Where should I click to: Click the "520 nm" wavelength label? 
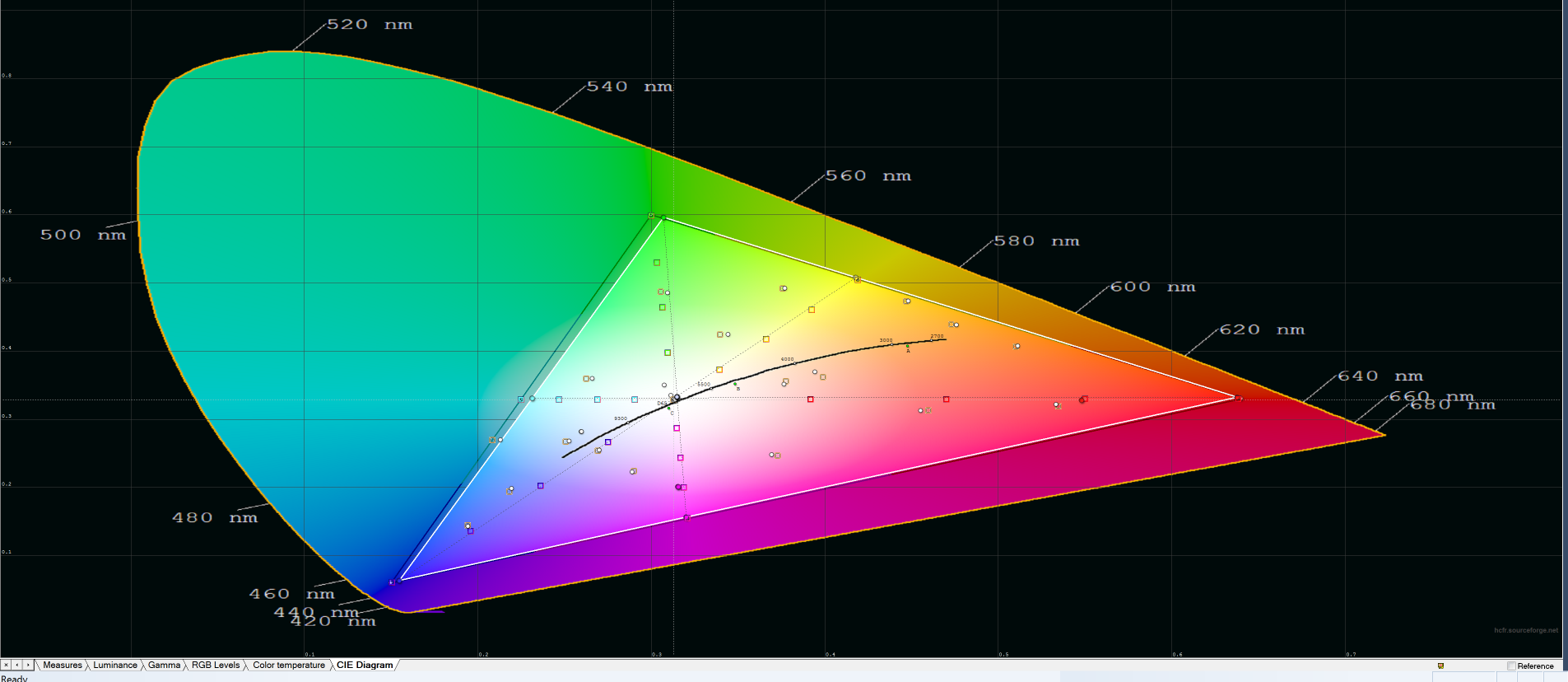pyautogui.click(x=370, y=25)
